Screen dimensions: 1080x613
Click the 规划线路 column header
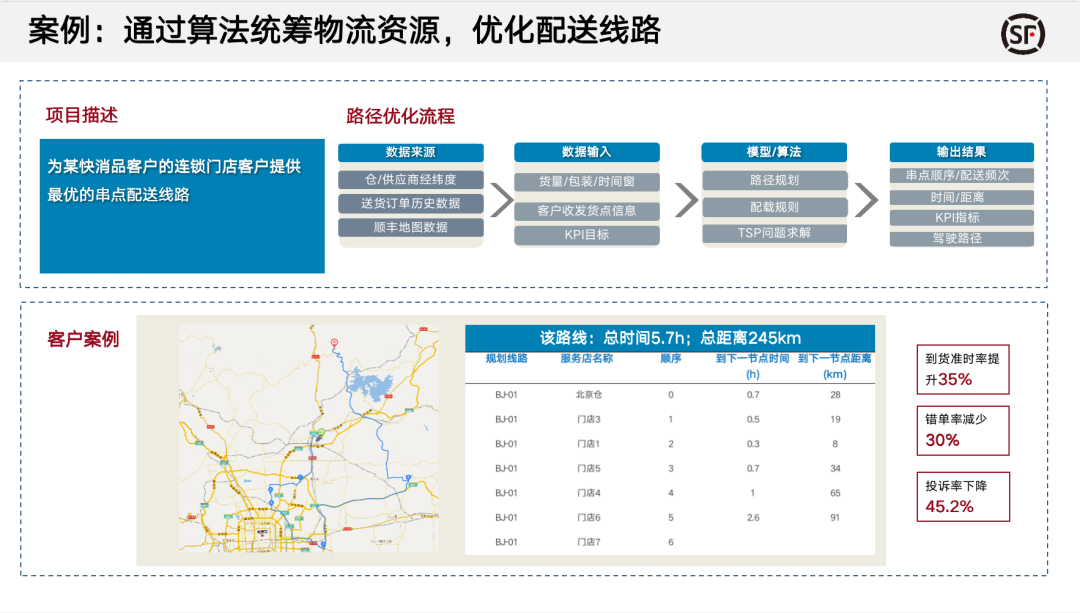click(506, 359)
